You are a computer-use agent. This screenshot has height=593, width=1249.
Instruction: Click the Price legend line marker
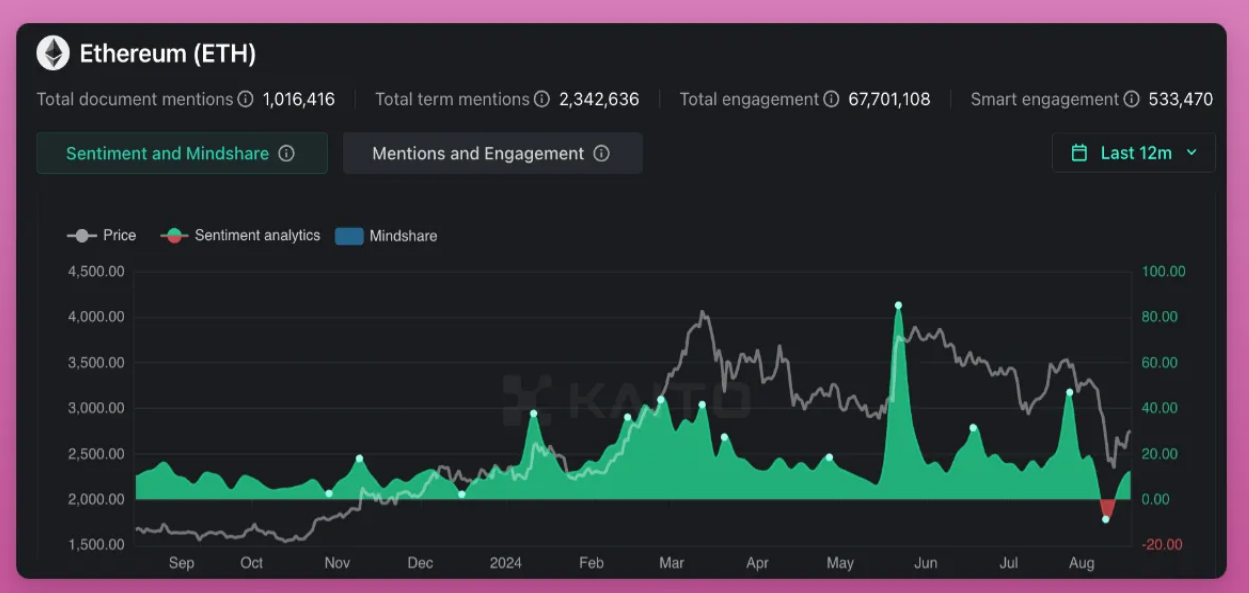pyautogui.click(x=81, y=236)
